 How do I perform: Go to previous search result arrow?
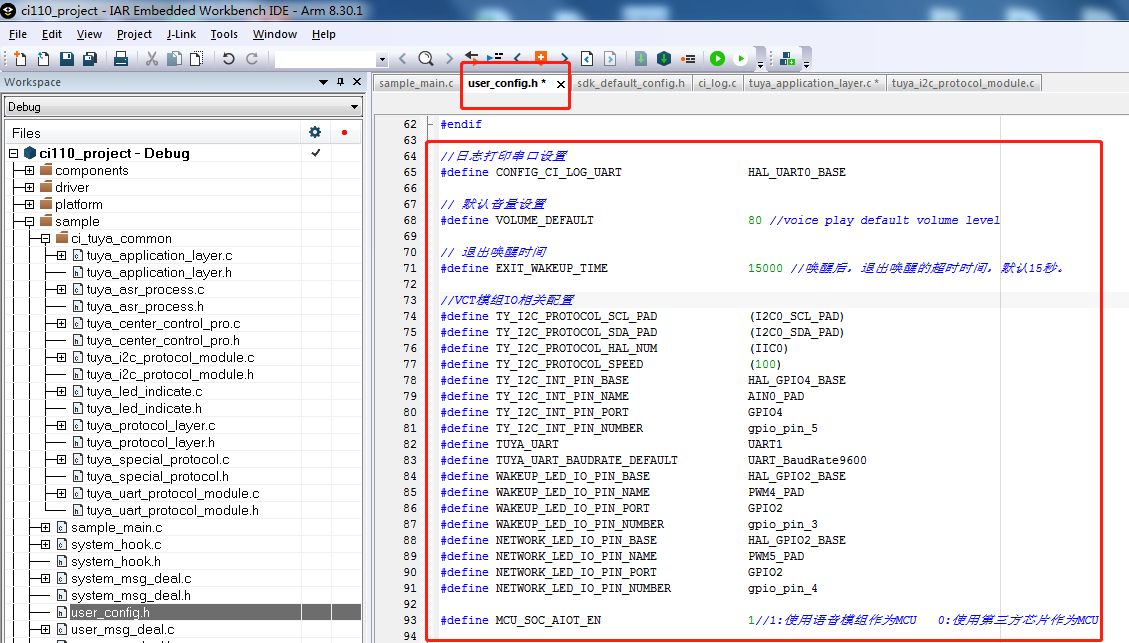(x=402, y=59)
